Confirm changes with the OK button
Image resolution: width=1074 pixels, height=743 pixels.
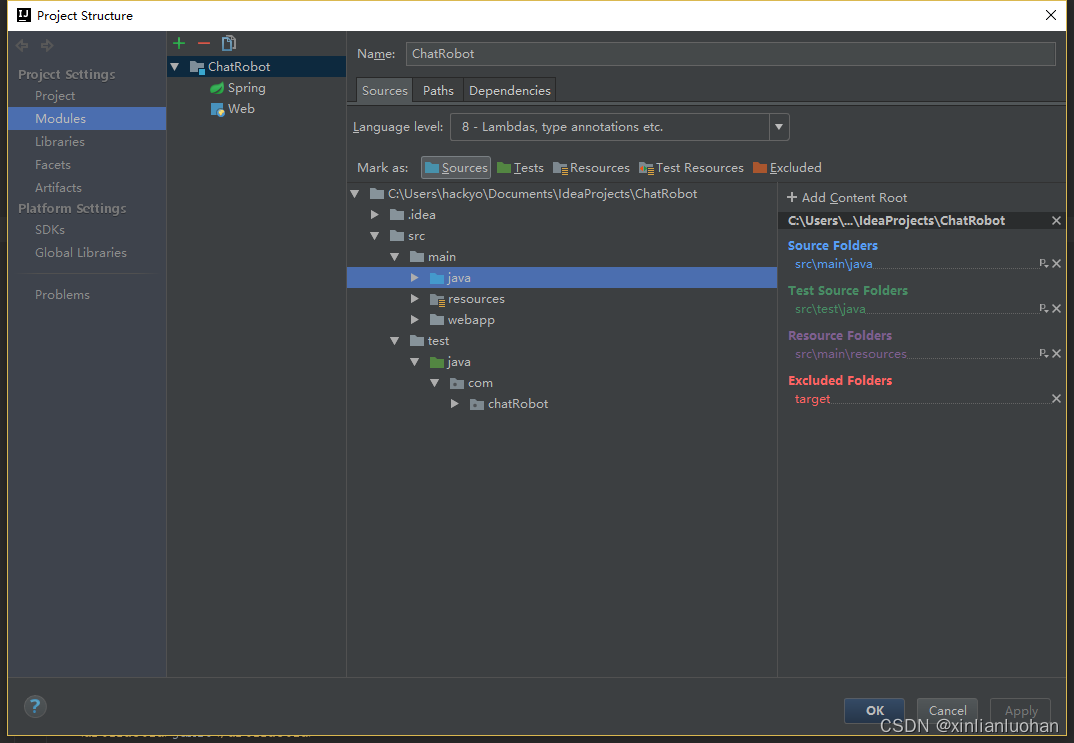click(873, 710)
